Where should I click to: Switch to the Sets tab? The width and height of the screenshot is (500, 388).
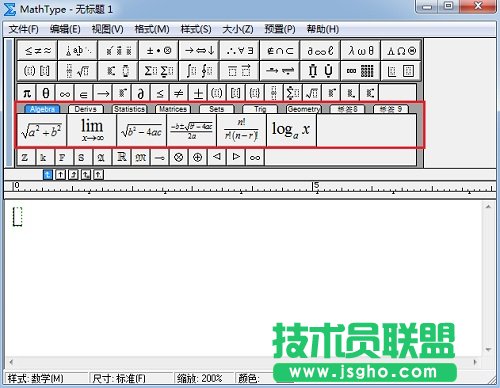point(217,109)
